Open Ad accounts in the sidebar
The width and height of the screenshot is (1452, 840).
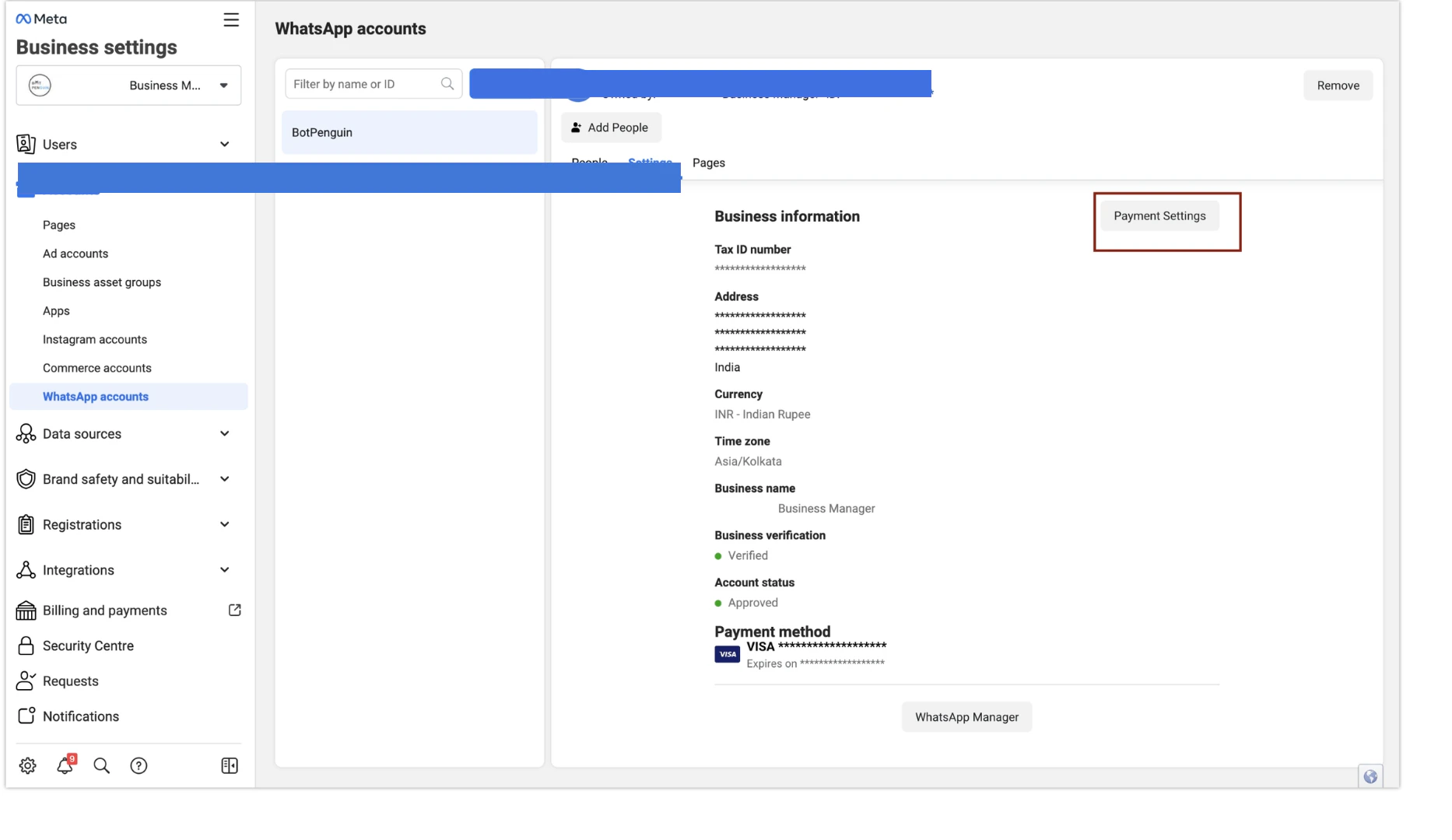[x=75, y=254]
